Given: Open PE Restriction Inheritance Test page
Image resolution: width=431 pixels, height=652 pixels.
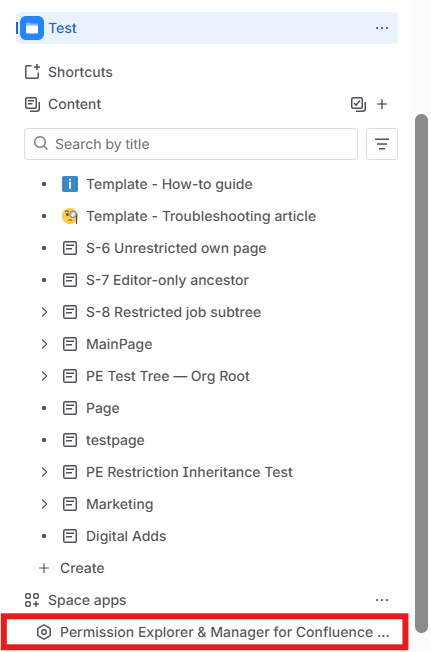Looking at the screenshot, I should click(189, 472).
